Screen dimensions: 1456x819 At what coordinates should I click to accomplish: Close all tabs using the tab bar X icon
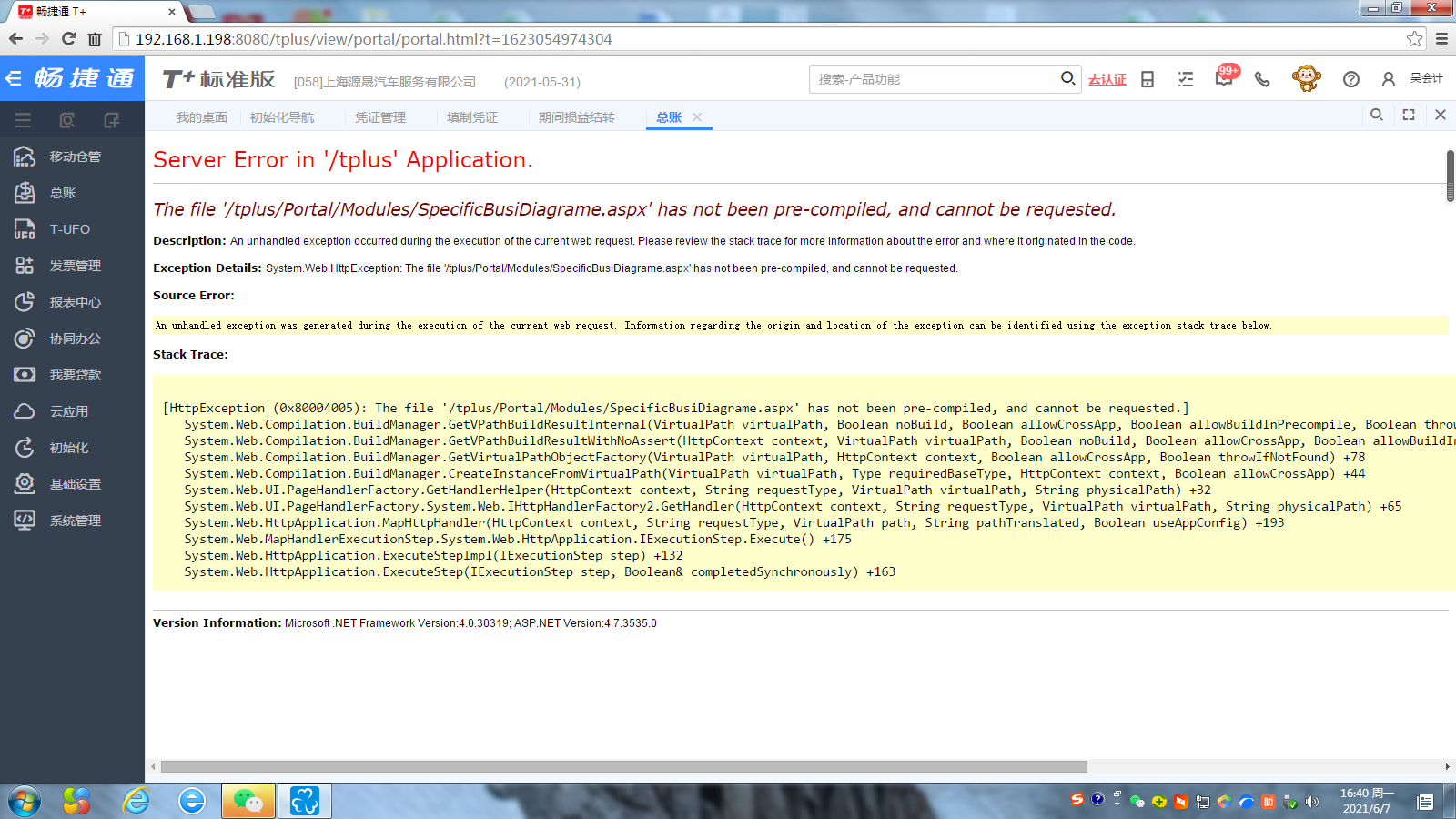coord(1441,115)
